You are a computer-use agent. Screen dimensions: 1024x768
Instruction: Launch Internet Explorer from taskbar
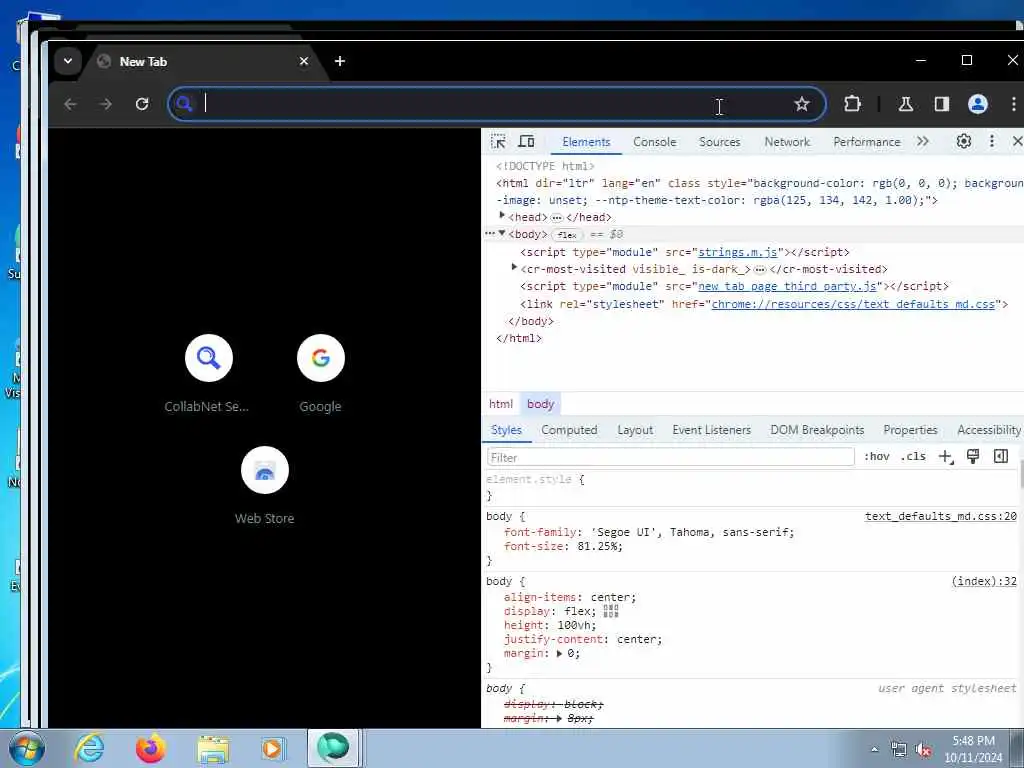coord(89,748)
